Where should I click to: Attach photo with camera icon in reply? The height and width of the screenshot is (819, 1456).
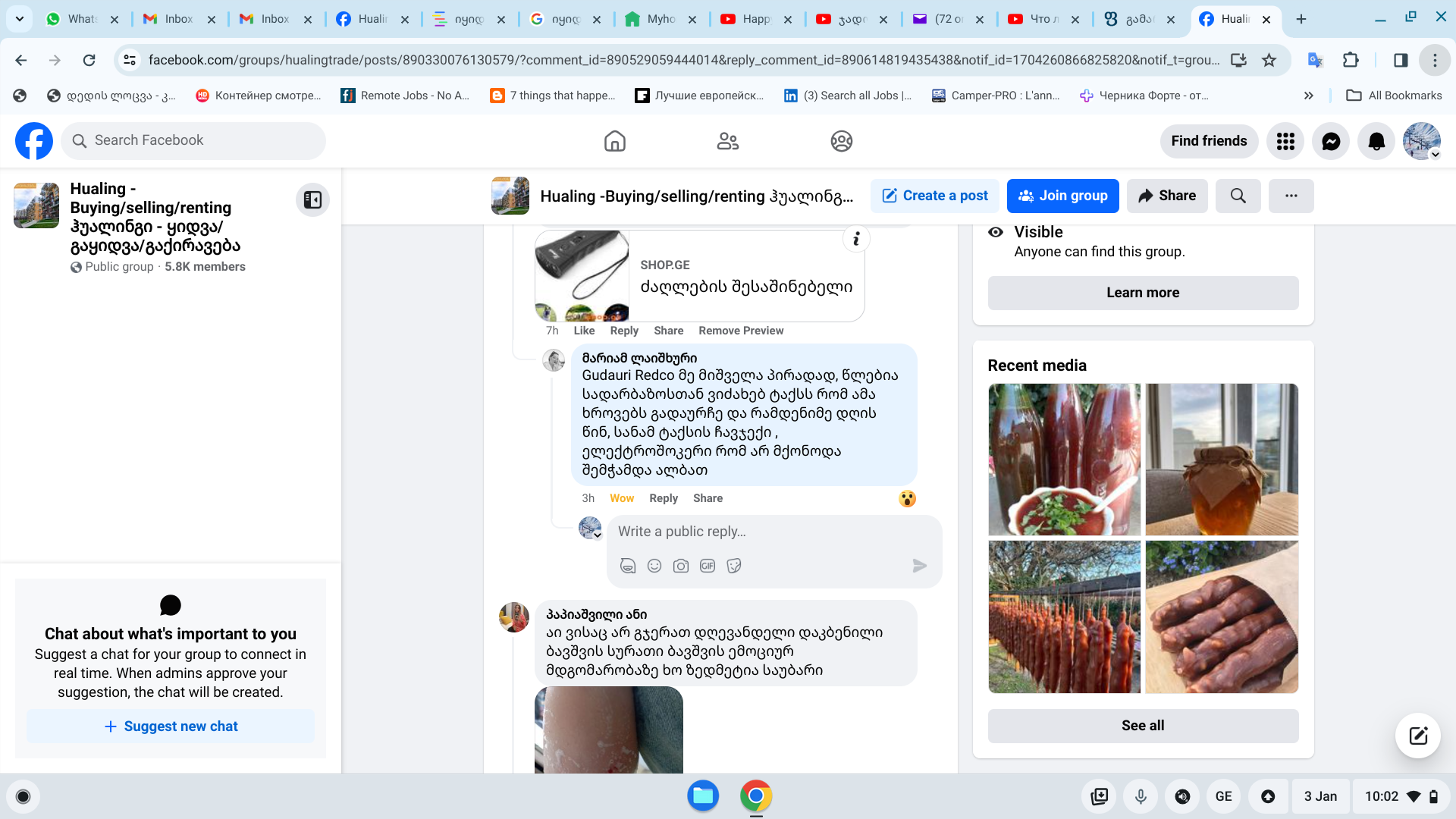(681, 566)
